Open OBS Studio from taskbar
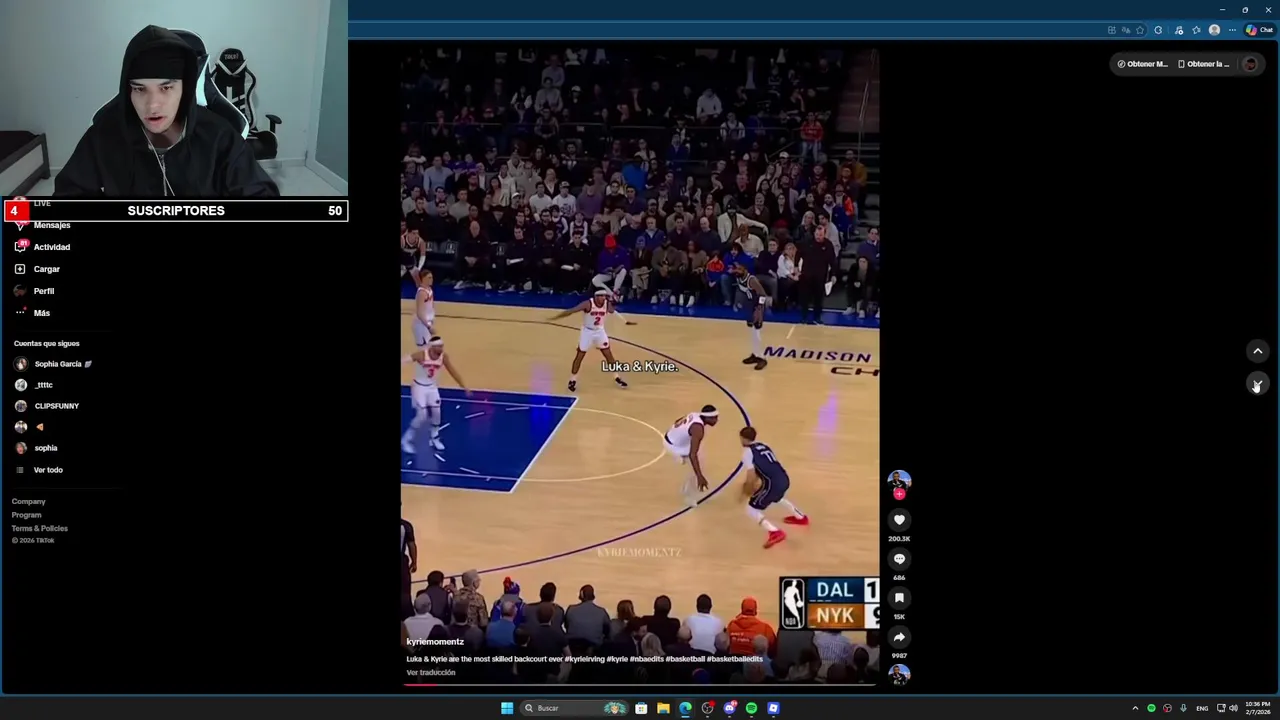The width and height of the screenshot is (1280, 720). pyautogui.click(x=707, y=708)
